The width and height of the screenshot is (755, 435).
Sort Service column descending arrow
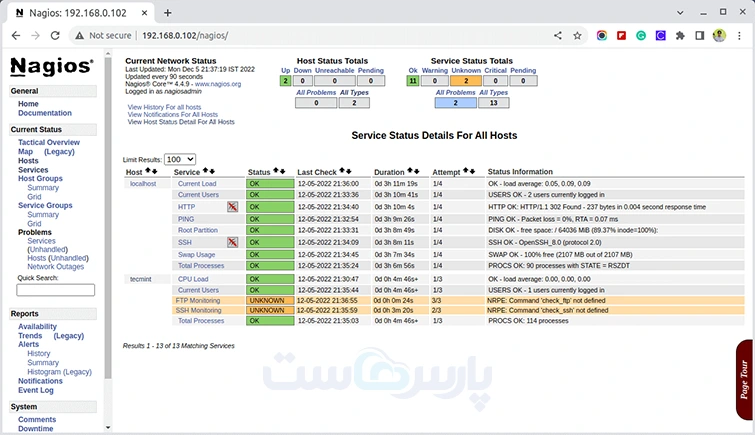tap(212, 171)
